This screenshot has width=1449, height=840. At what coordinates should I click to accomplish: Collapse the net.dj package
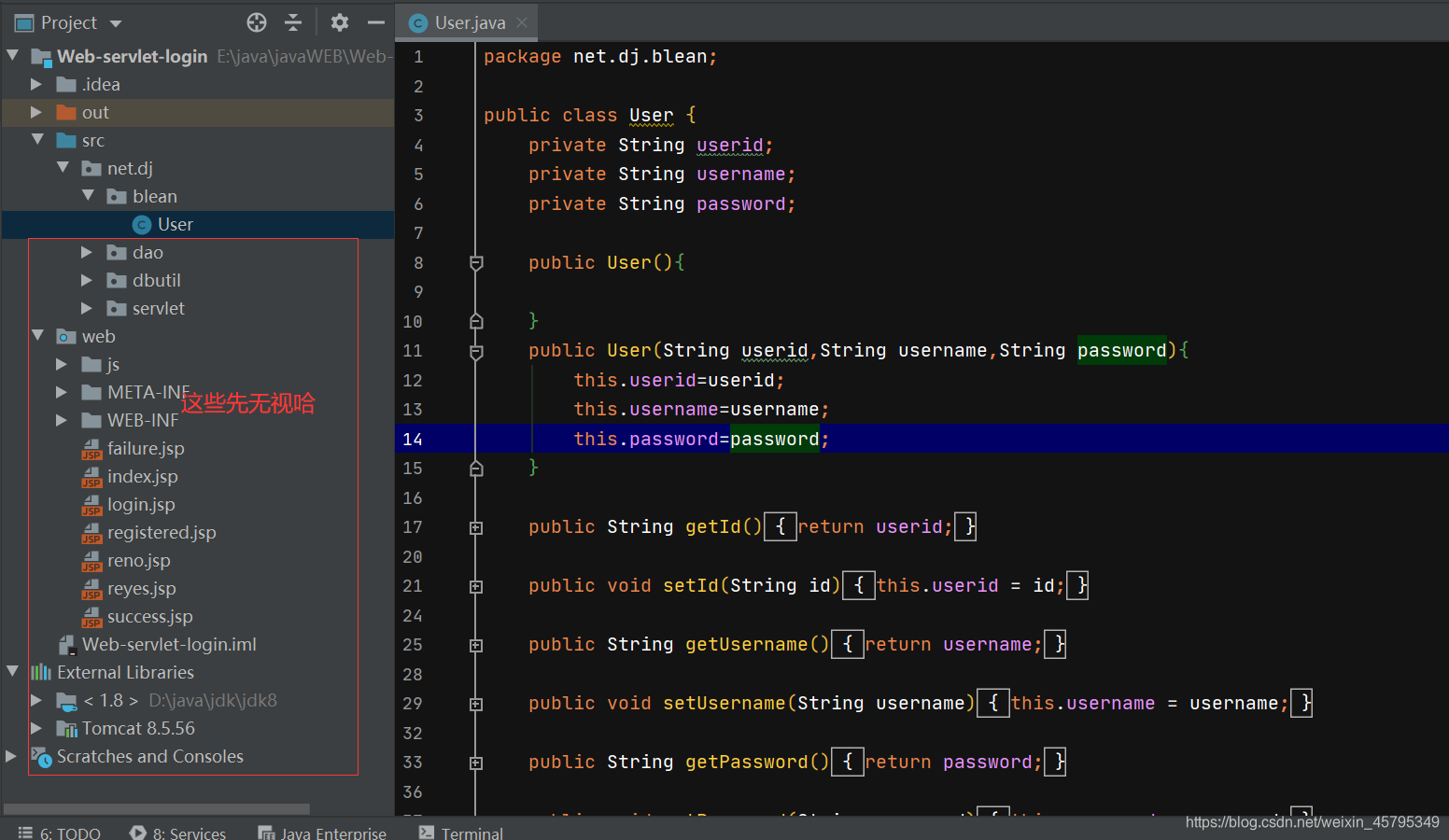click(x=63, y=168)
